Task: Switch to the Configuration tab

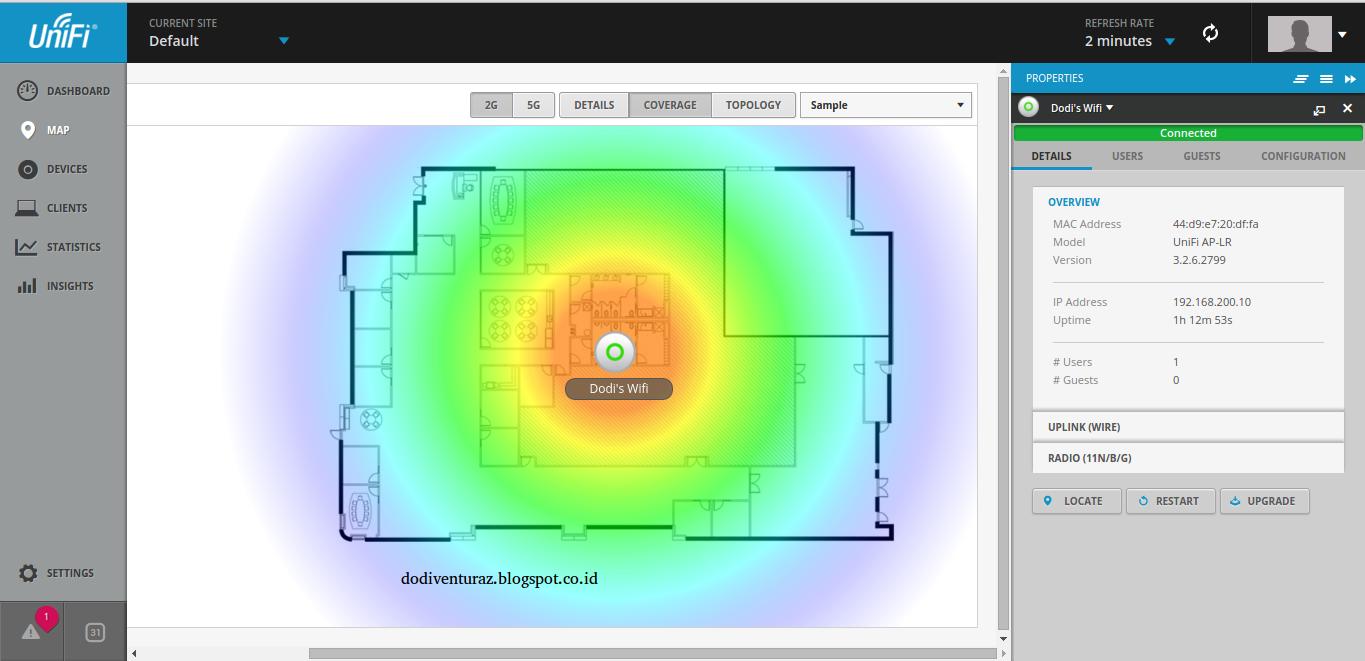Action: pos(1303,156)
